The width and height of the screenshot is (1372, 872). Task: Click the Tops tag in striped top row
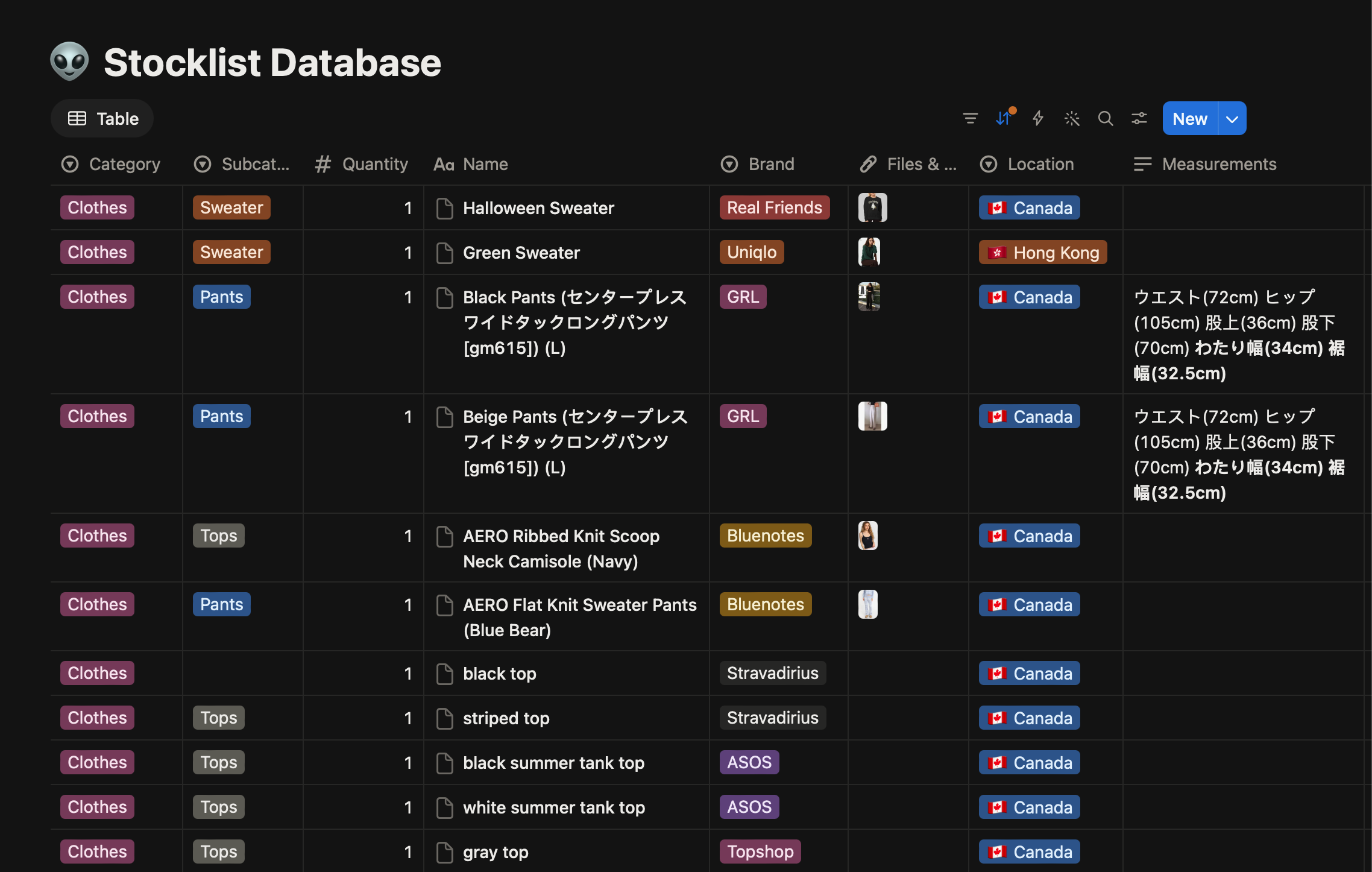[x=218, y=718]
